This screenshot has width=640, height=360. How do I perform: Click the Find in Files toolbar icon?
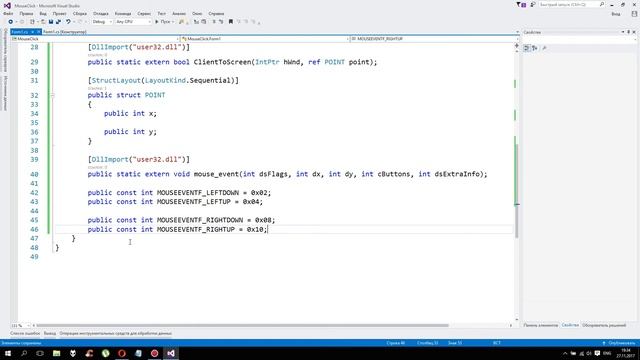coord(182,22)
